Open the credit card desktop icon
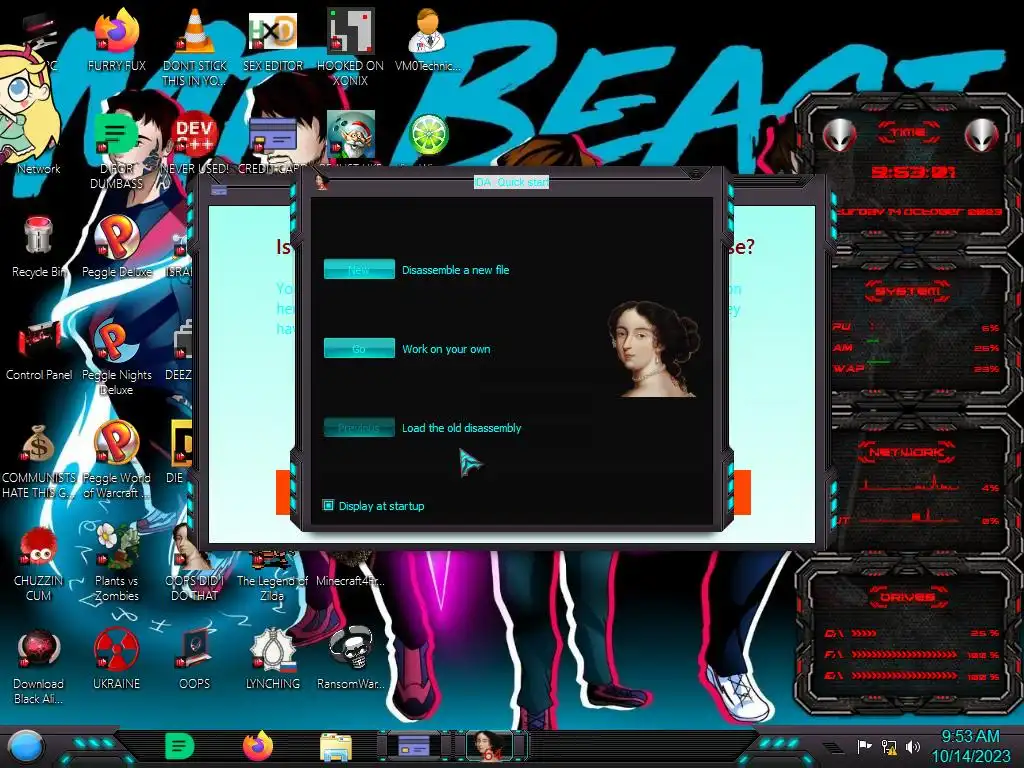1024x768 pixels. pyautogui.click(x=272, y=136)
